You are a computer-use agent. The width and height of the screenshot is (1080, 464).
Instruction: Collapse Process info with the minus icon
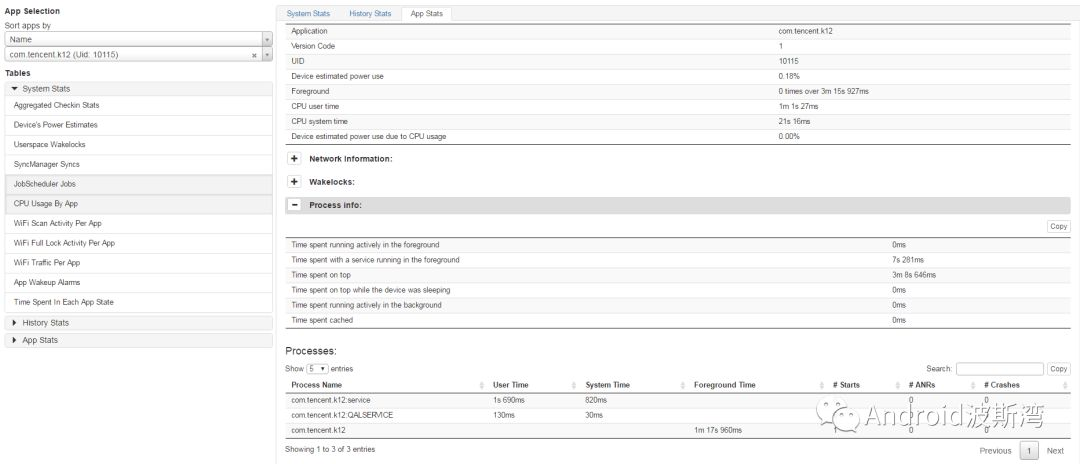pos(295,205)
